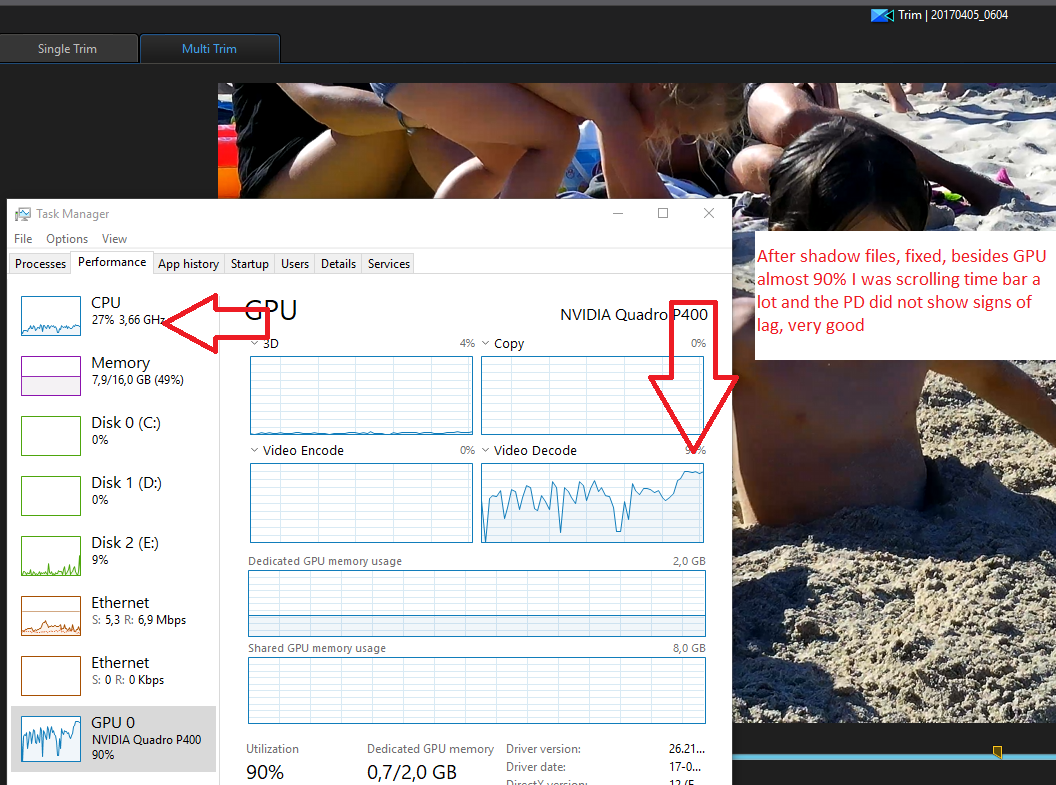Click the Shared GPU memory usage graph

[477, 690]
